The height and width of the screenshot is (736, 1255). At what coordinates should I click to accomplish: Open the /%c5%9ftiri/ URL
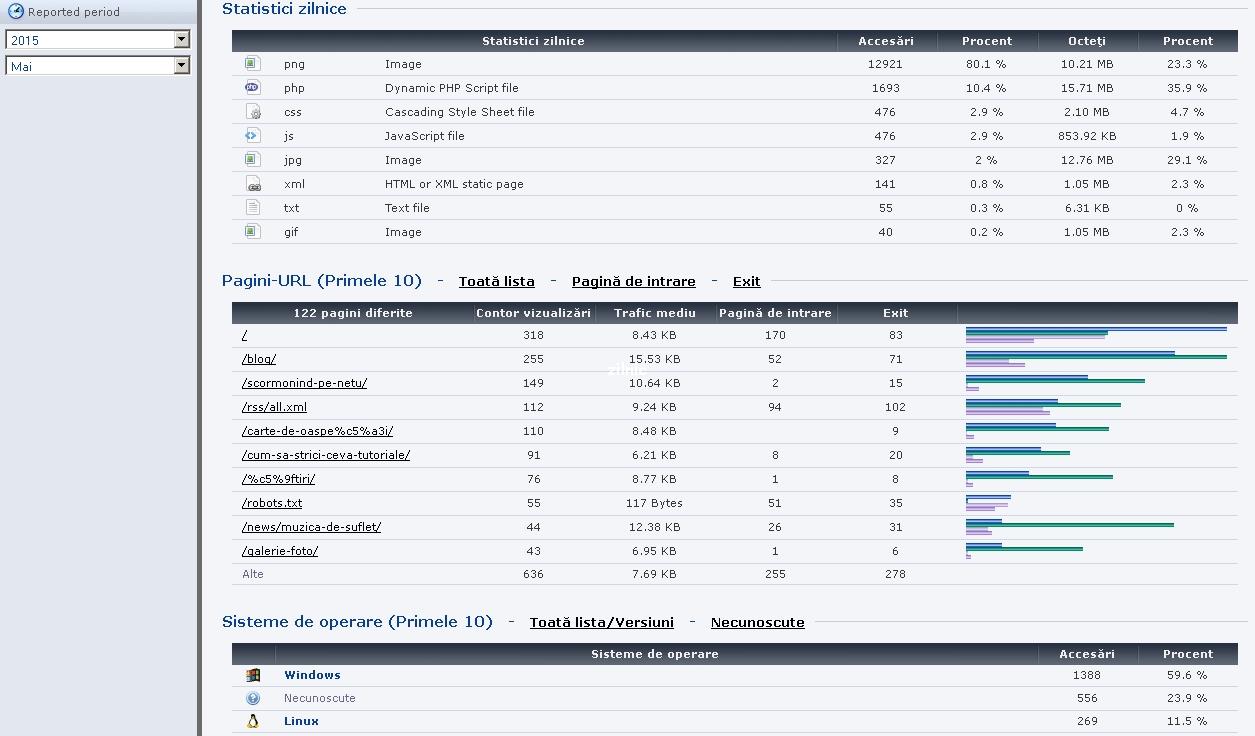279,479
